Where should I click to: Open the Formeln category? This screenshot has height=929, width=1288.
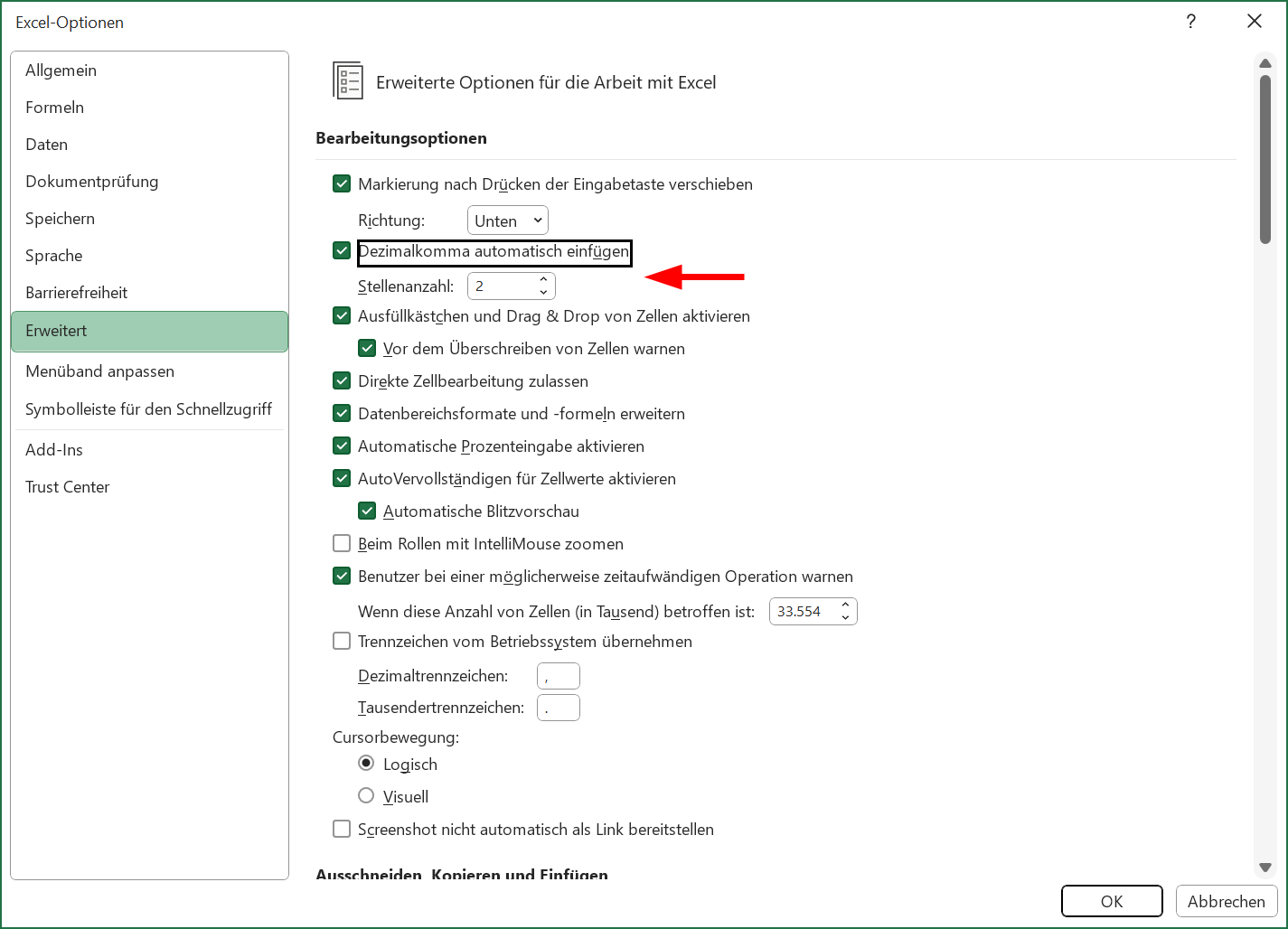point(150,108)
